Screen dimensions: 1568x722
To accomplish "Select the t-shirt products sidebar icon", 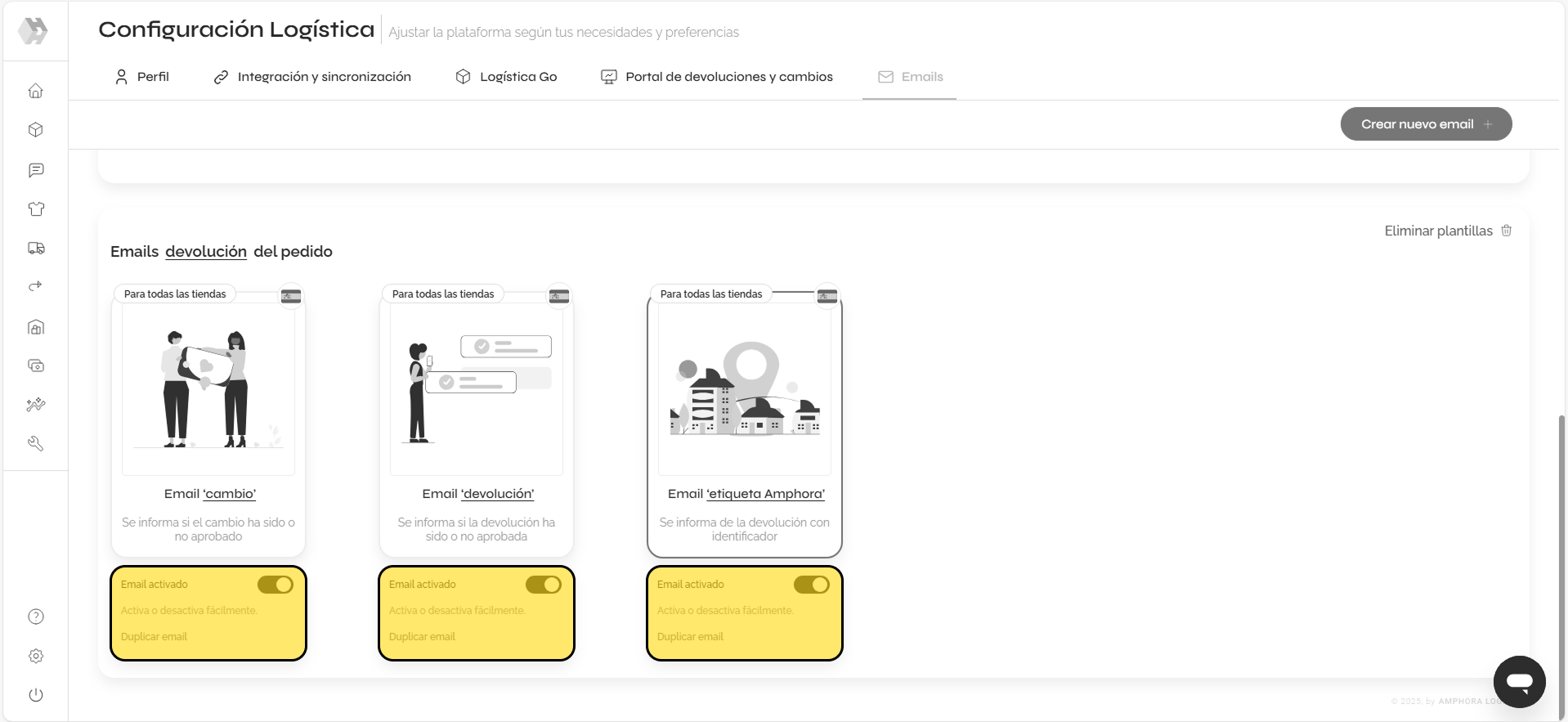I will pyautogui.click(x=35, y=209).
